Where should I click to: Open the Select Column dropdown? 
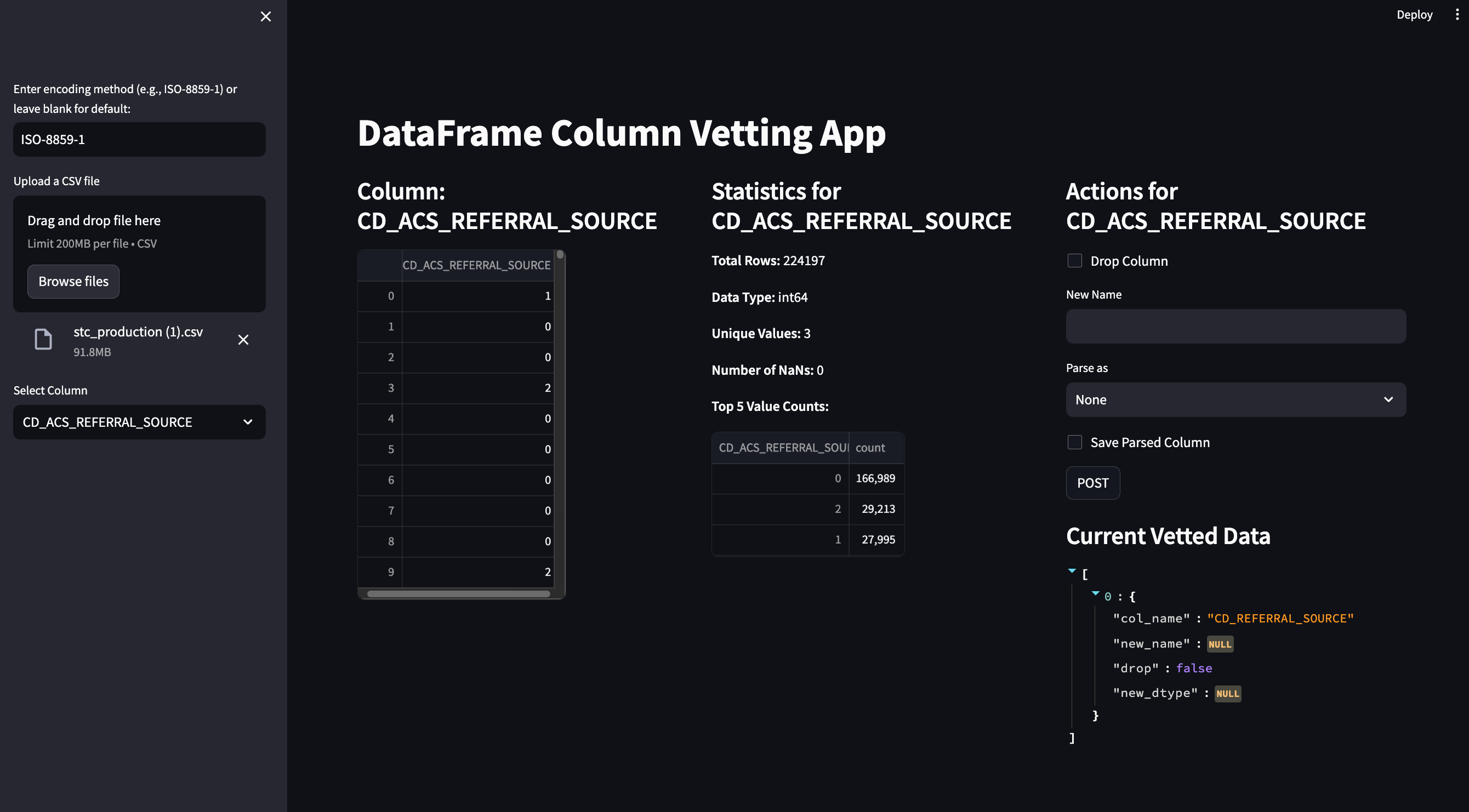139,422
